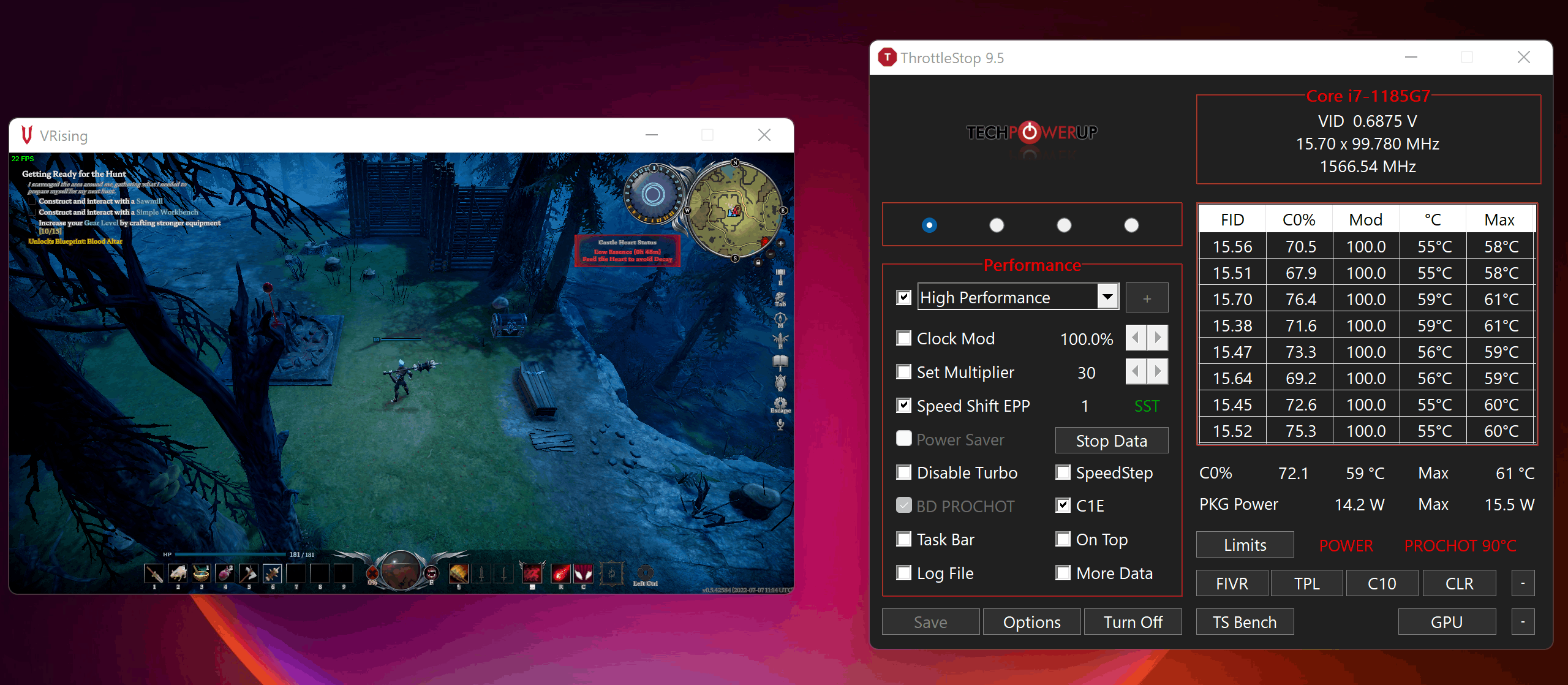Image resolution: width=1568 pixels, height=685 pixels.
Task: Uncheck the Speed Shift EPP checkbox
Action: pos(904,406)
